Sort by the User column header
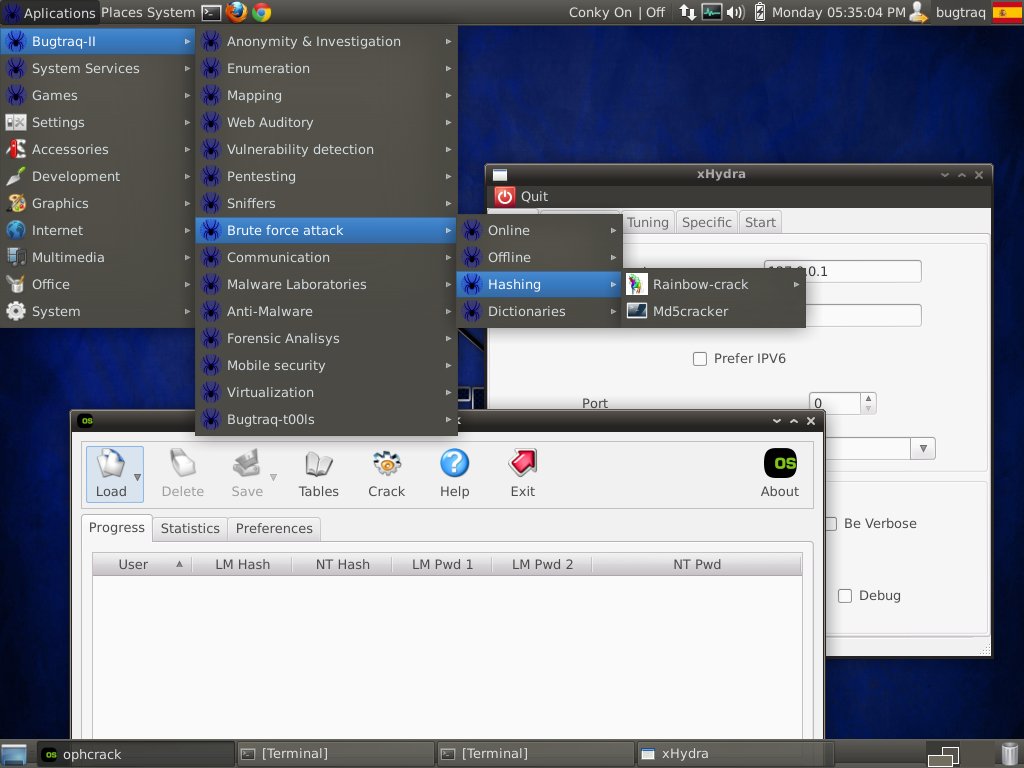 pyautogui.click(x=142, y=564)
